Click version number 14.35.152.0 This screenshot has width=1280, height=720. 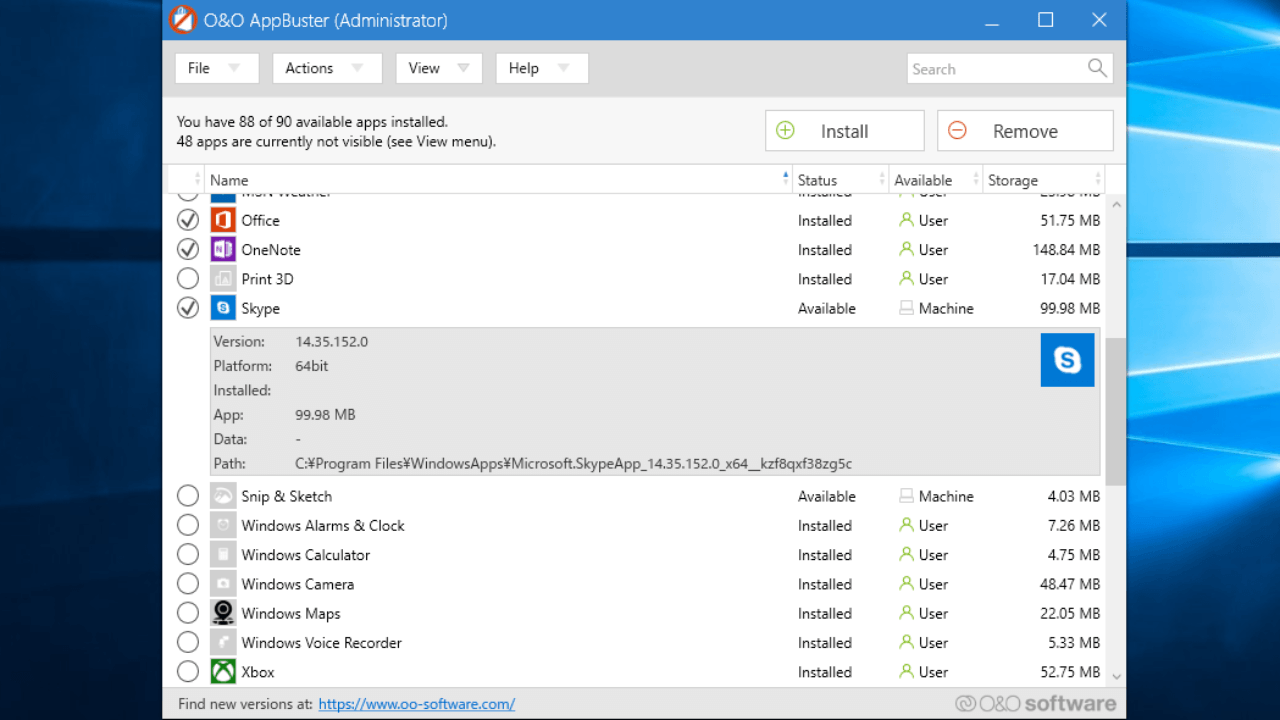[x=331, y=341]
